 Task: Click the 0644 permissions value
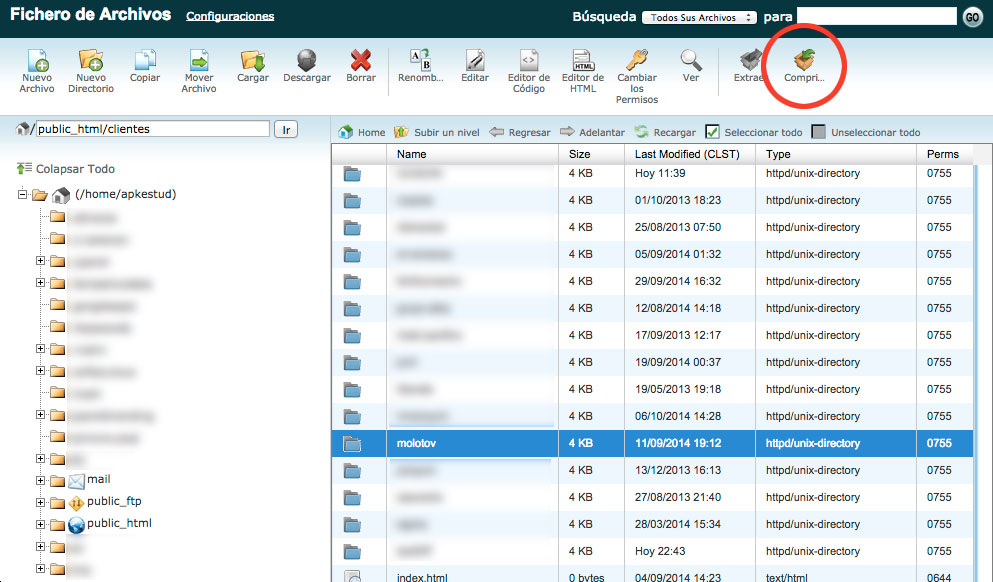[939, 577]
